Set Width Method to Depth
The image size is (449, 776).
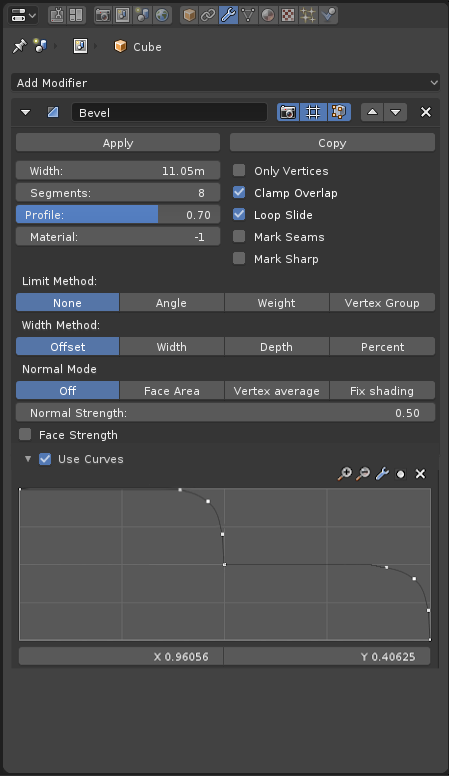point(277,346)
